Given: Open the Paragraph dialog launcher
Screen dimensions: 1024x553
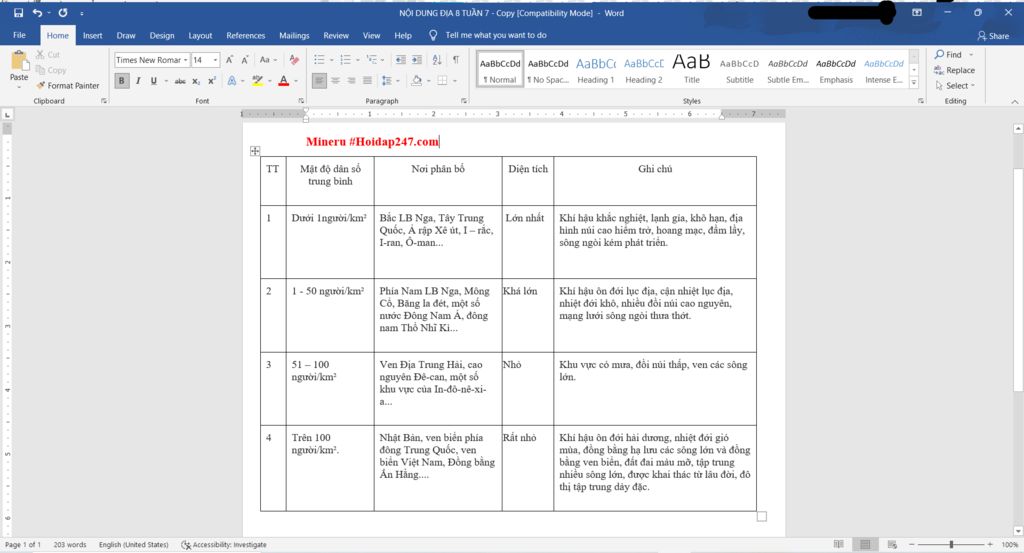Looking at the screenshot, I should pos(464,101).
